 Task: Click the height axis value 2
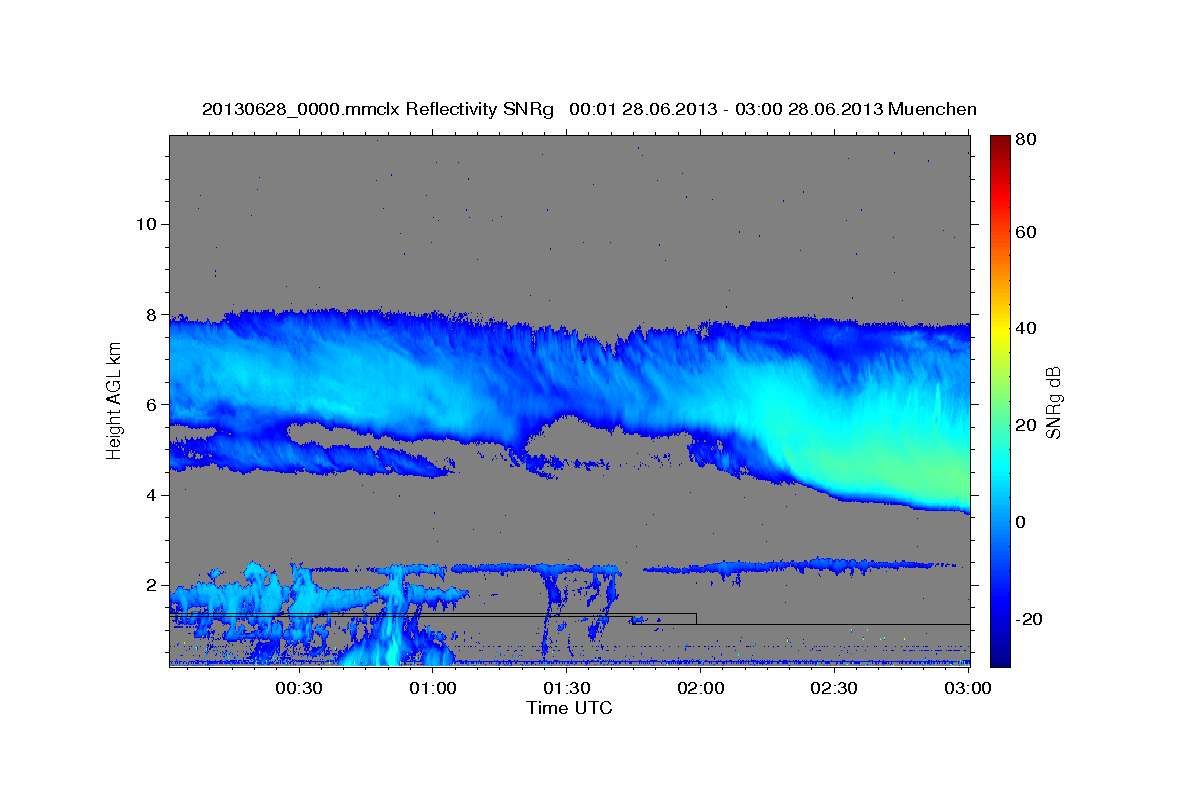[150, 585]
